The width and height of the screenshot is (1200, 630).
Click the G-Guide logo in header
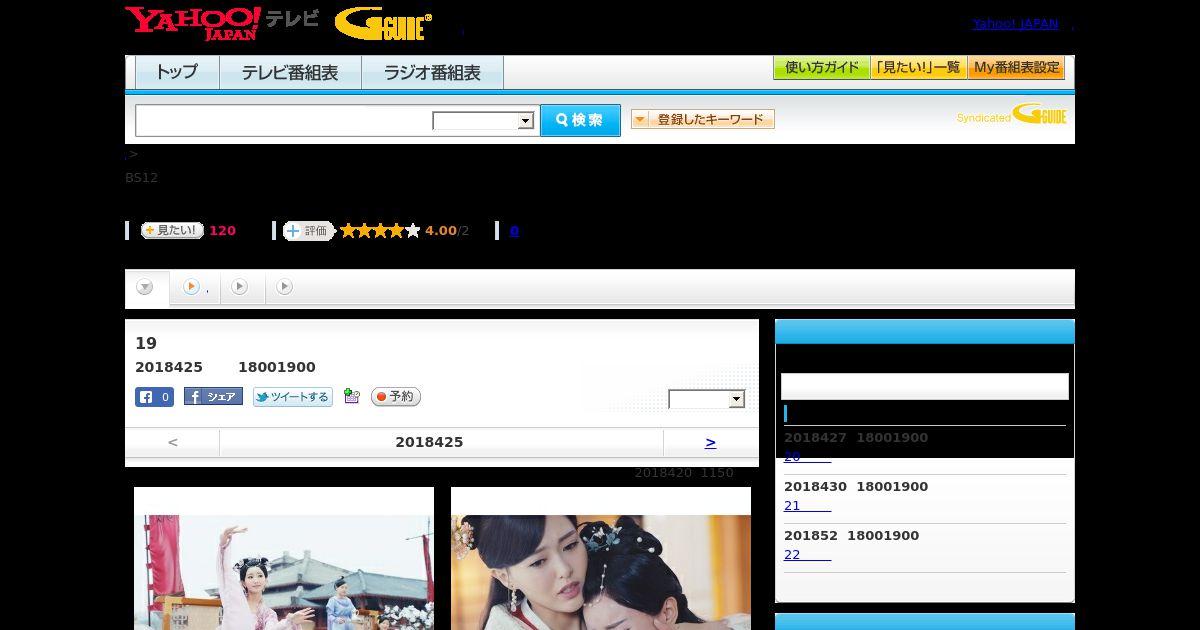(383, 24)
